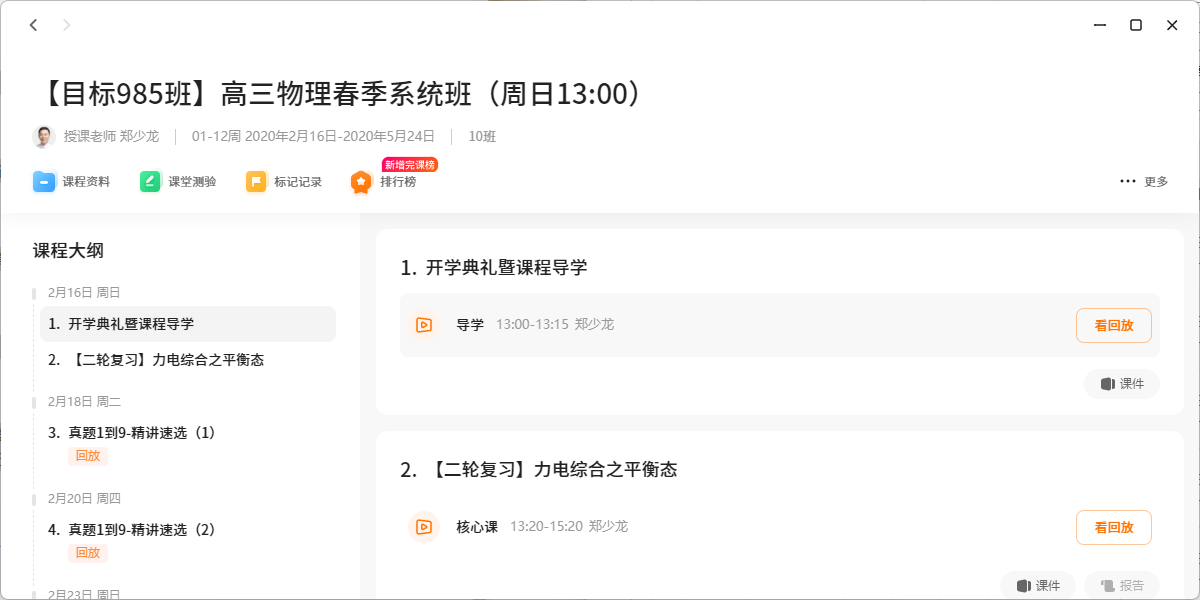Open the 课程资料 blue folder icon
The width and height of the screenshot is (1200, 600).
[44, 181]
